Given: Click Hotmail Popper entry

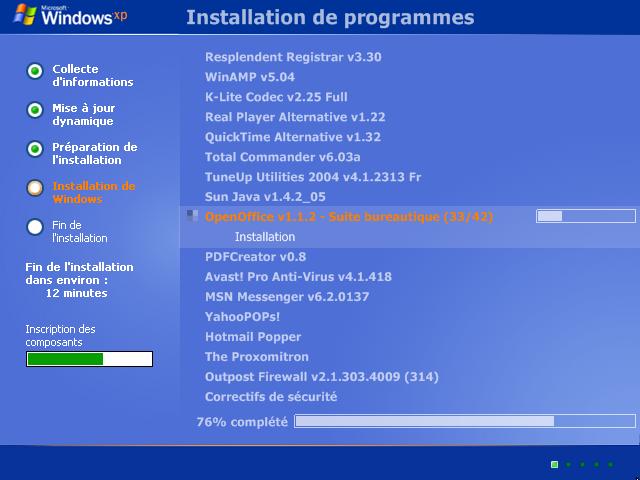Looking at the screenshot, I should click(x=253, y=337).
